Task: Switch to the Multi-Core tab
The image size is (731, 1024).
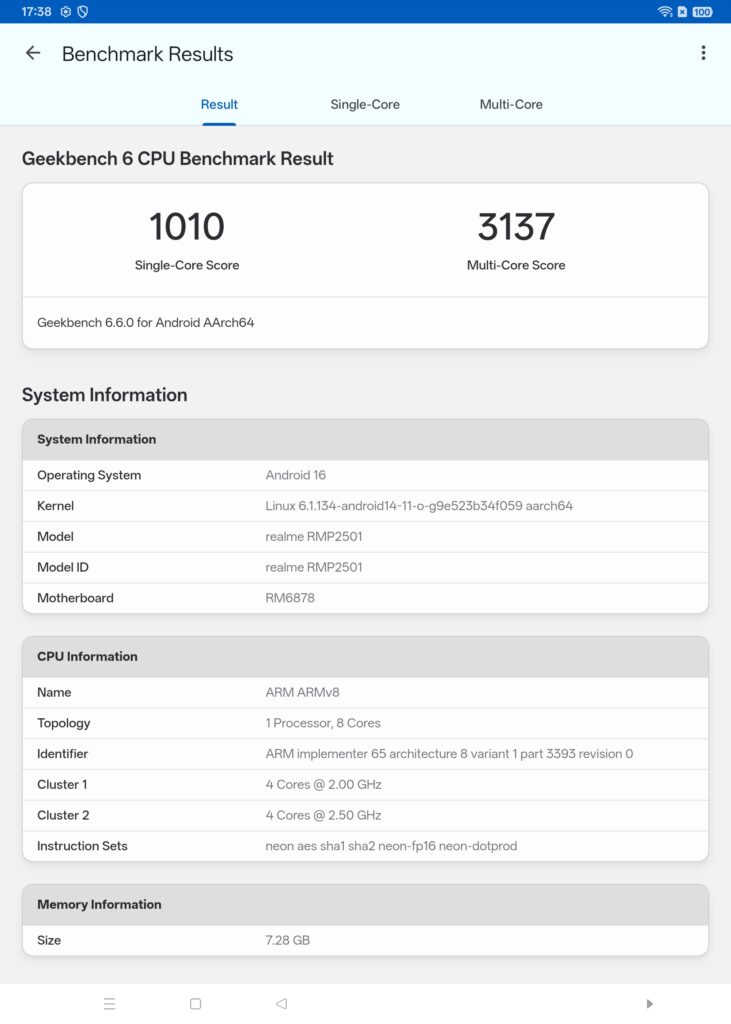Action: click(x=511, y=104)
